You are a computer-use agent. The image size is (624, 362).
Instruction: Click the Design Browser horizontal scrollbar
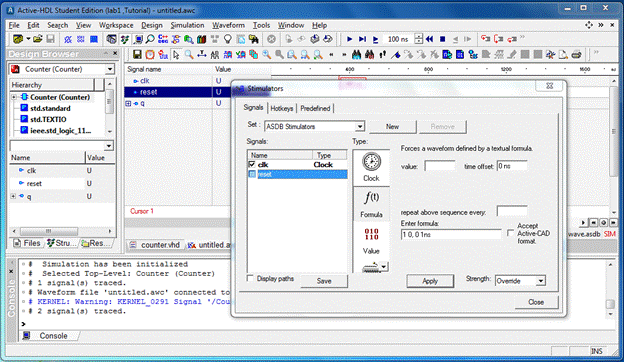[62, 231]
